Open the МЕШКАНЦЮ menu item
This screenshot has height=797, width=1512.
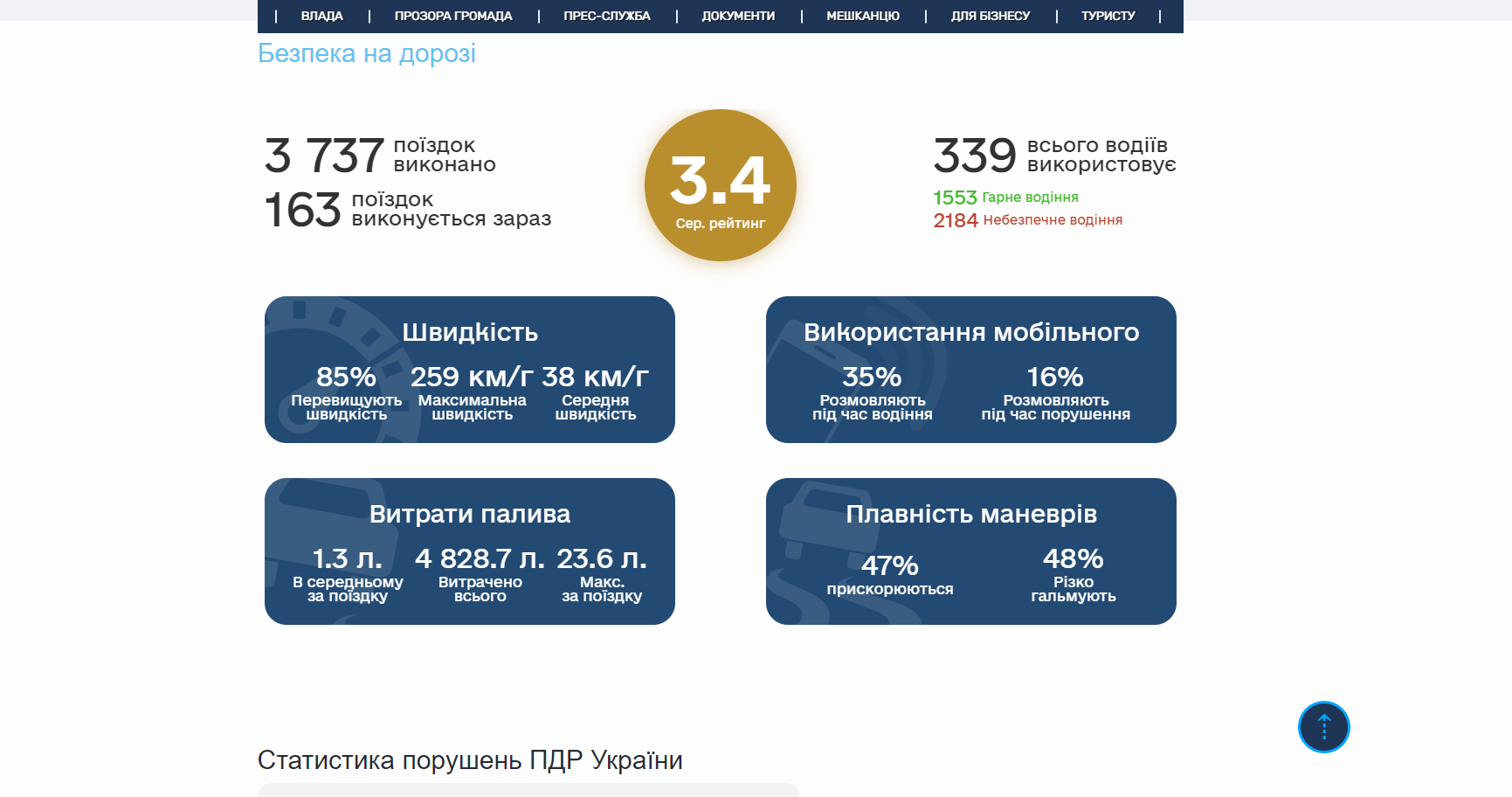pyautogui.click(x=863, y=16)
